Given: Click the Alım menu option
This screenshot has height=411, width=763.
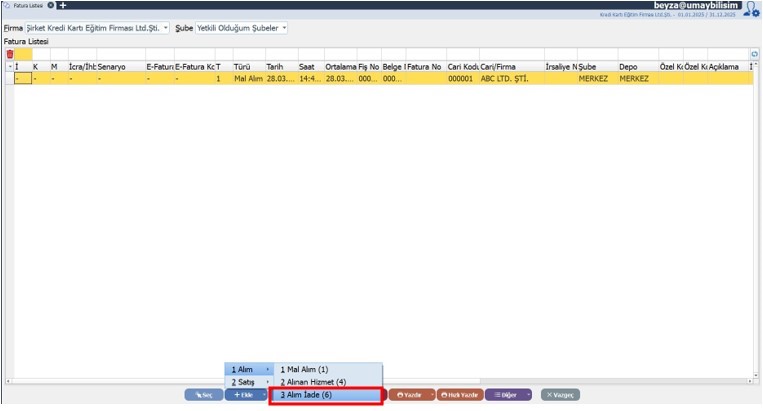Looking at the screenshot, I should (247, 369).
